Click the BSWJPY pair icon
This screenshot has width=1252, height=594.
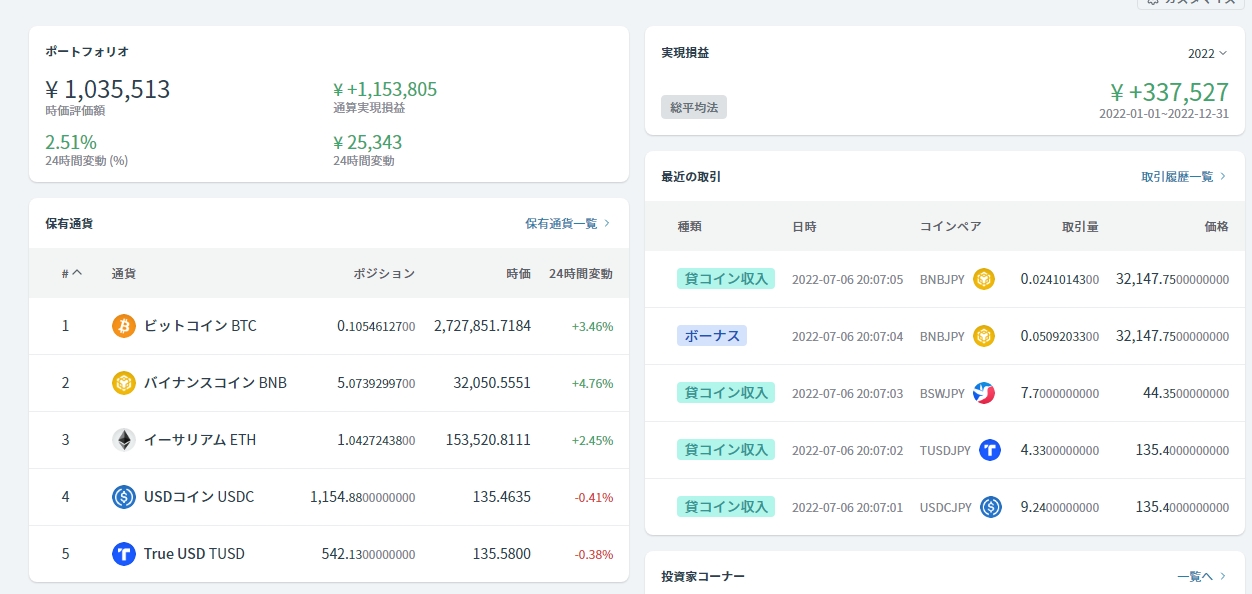click(984, 393)
